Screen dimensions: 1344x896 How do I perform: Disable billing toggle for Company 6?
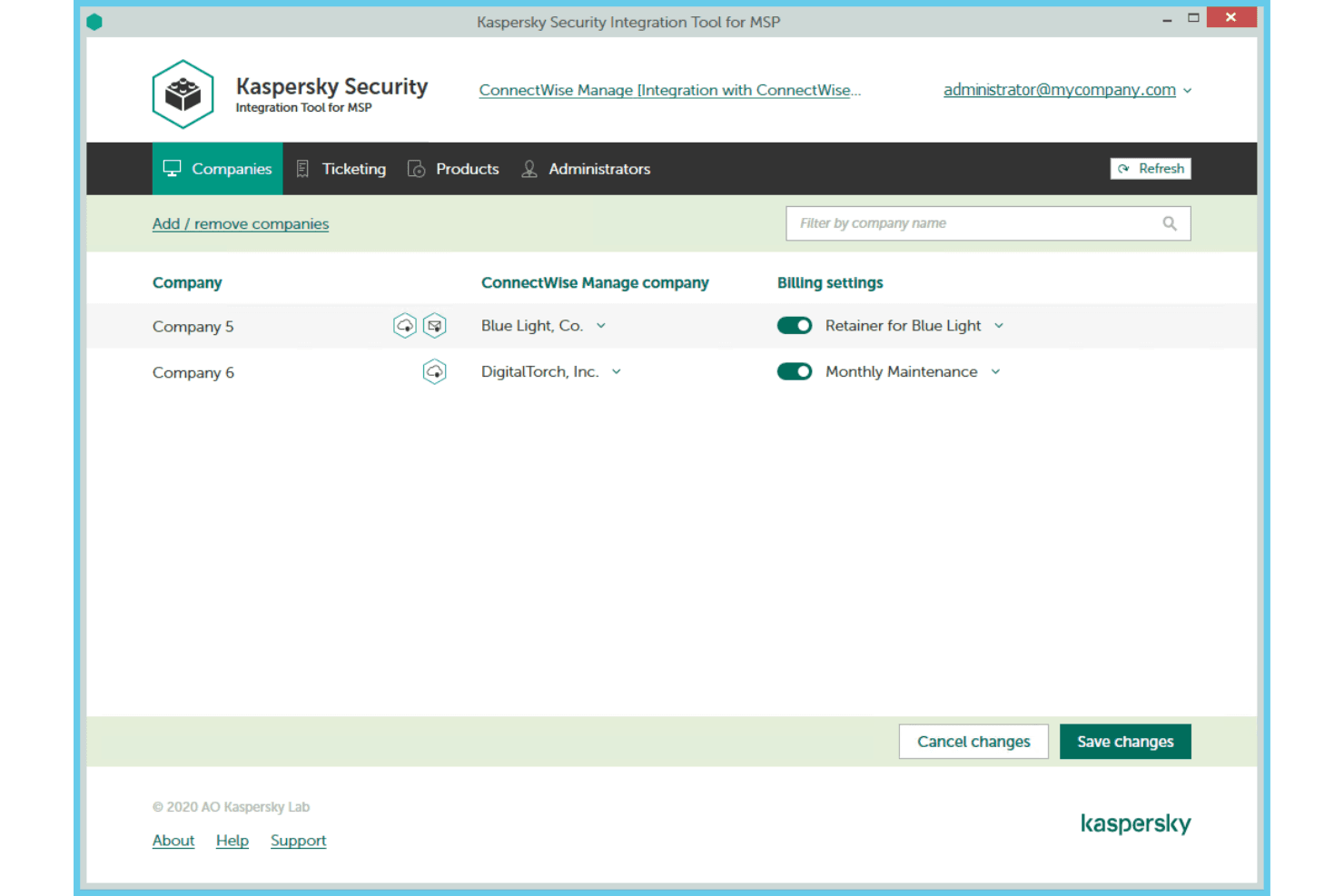795,371
